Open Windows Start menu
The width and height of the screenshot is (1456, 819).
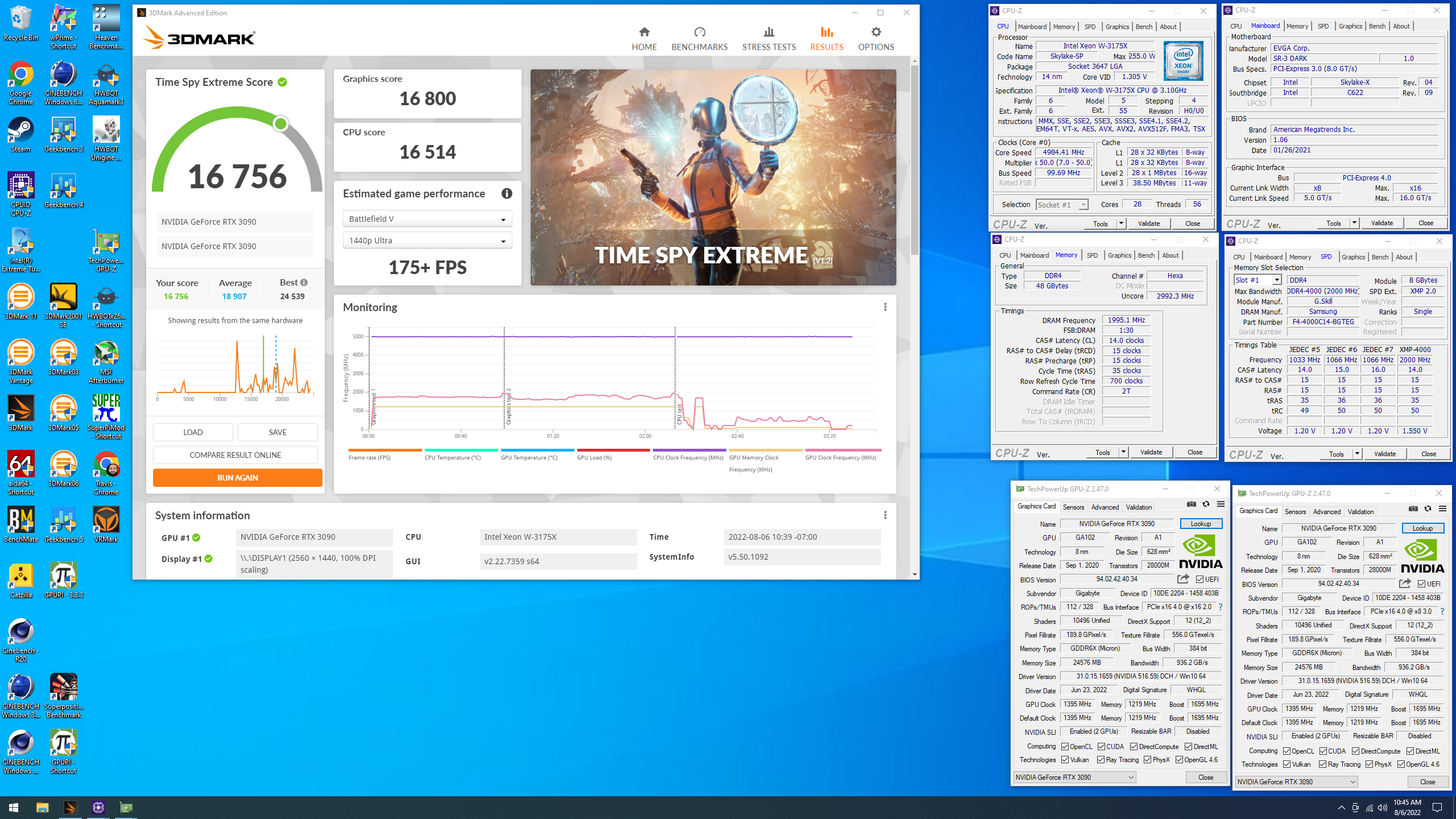click(x=14, y=808)
